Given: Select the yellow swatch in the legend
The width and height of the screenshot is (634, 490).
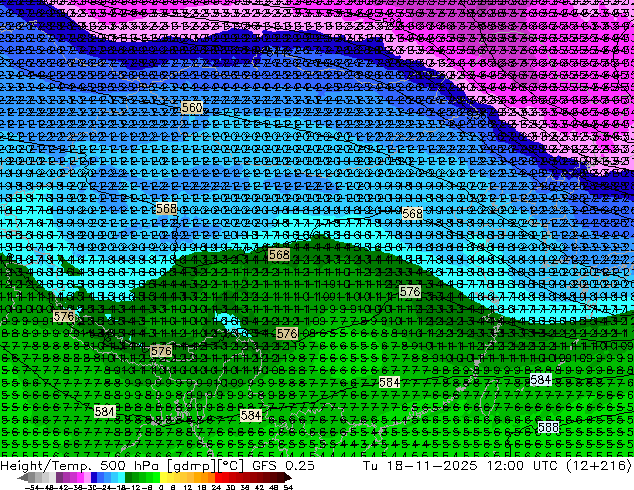Looking at the screenshot, I should [x=163, y=477].
